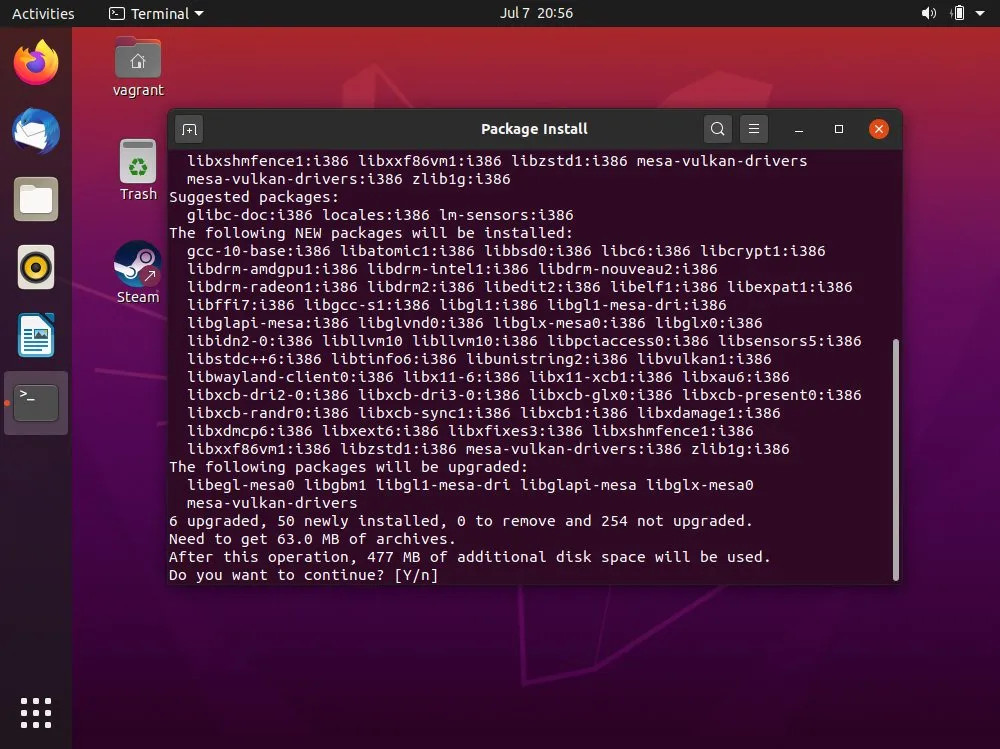
Task: Click the '6 upgraded, 50 newly installed' line
Action: pos(460,521)
